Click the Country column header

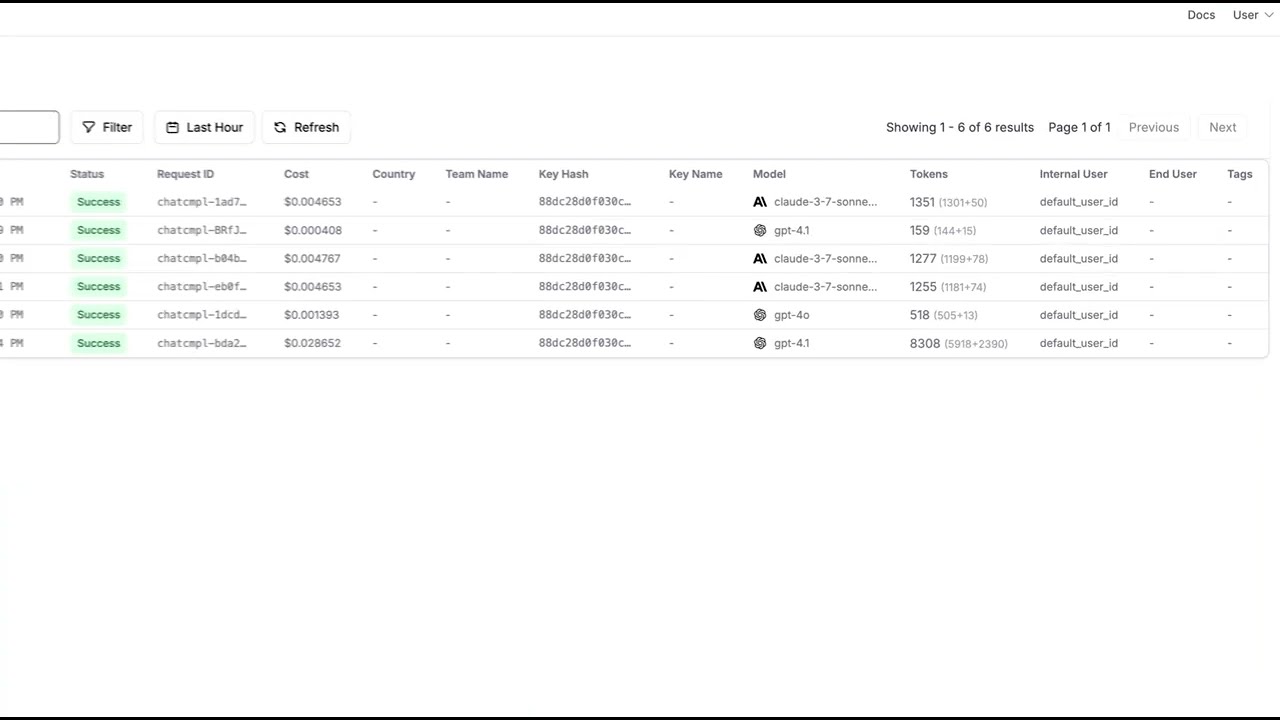point(393,174)
